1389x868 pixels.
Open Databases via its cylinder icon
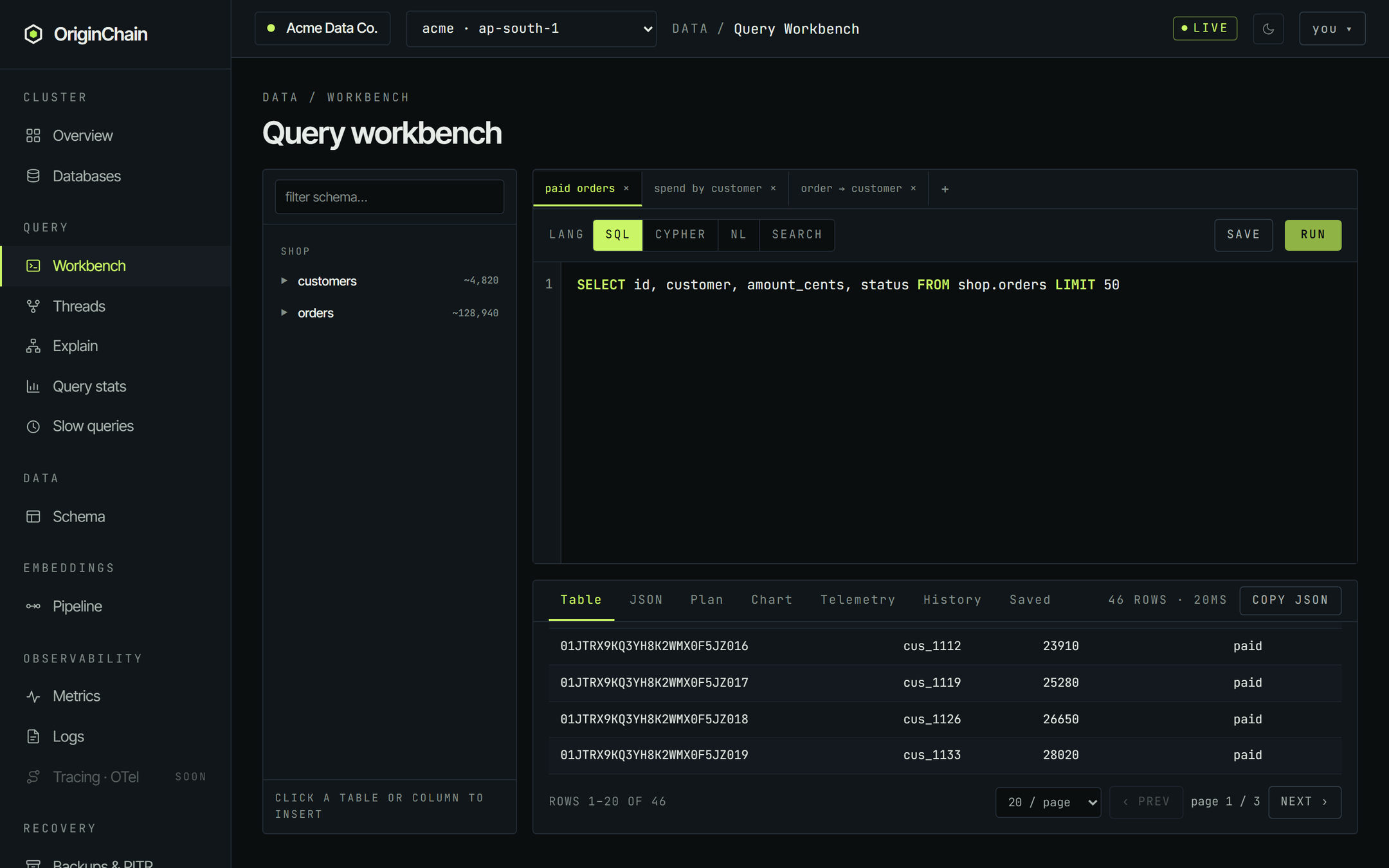pyautogui.click(x=33, y=176)
